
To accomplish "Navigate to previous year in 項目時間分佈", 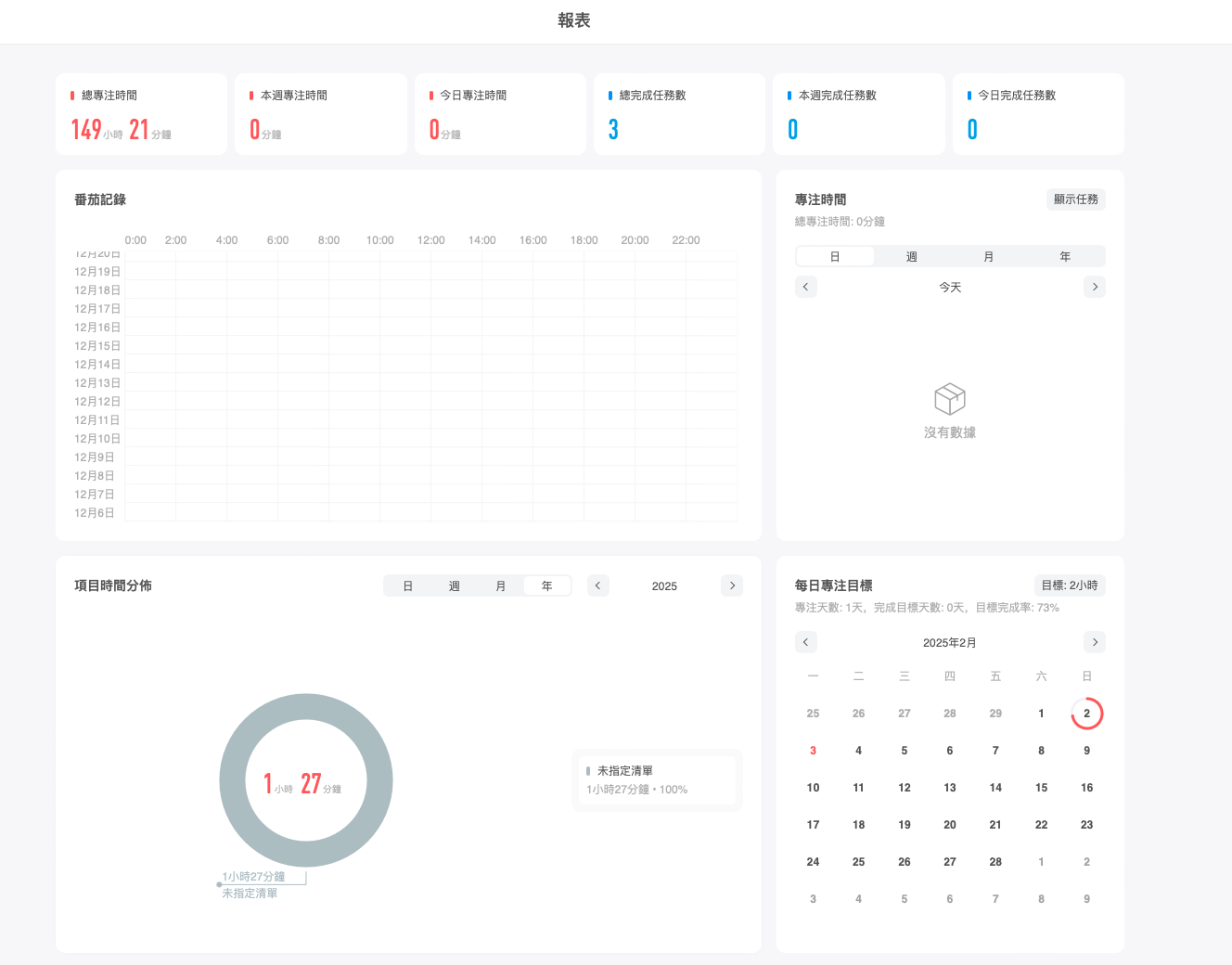I will [597, 585].
